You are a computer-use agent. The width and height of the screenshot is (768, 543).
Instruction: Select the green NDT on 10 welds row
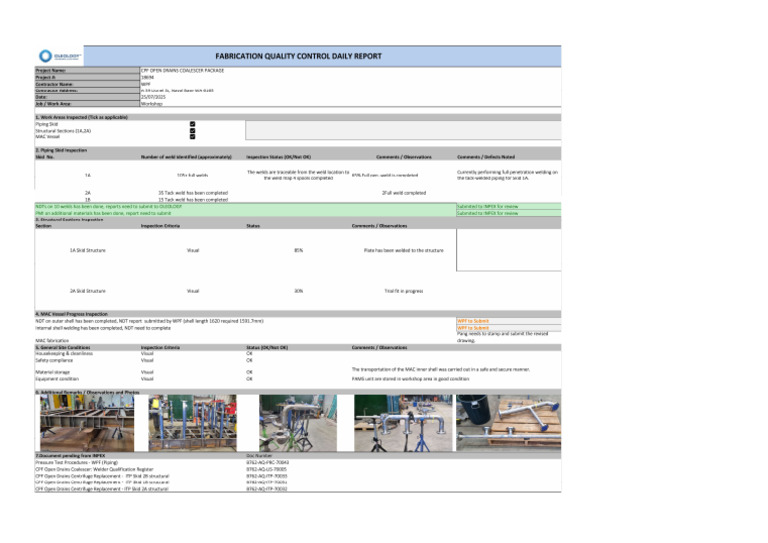[245, 207]
